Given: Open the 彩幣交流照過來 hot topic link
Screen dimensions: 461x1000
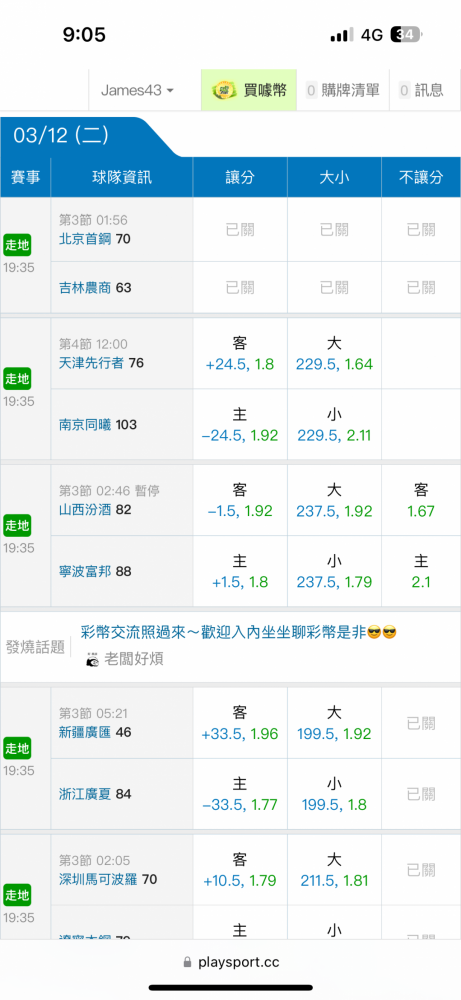Looking at the screenshot, I should 238,633.
